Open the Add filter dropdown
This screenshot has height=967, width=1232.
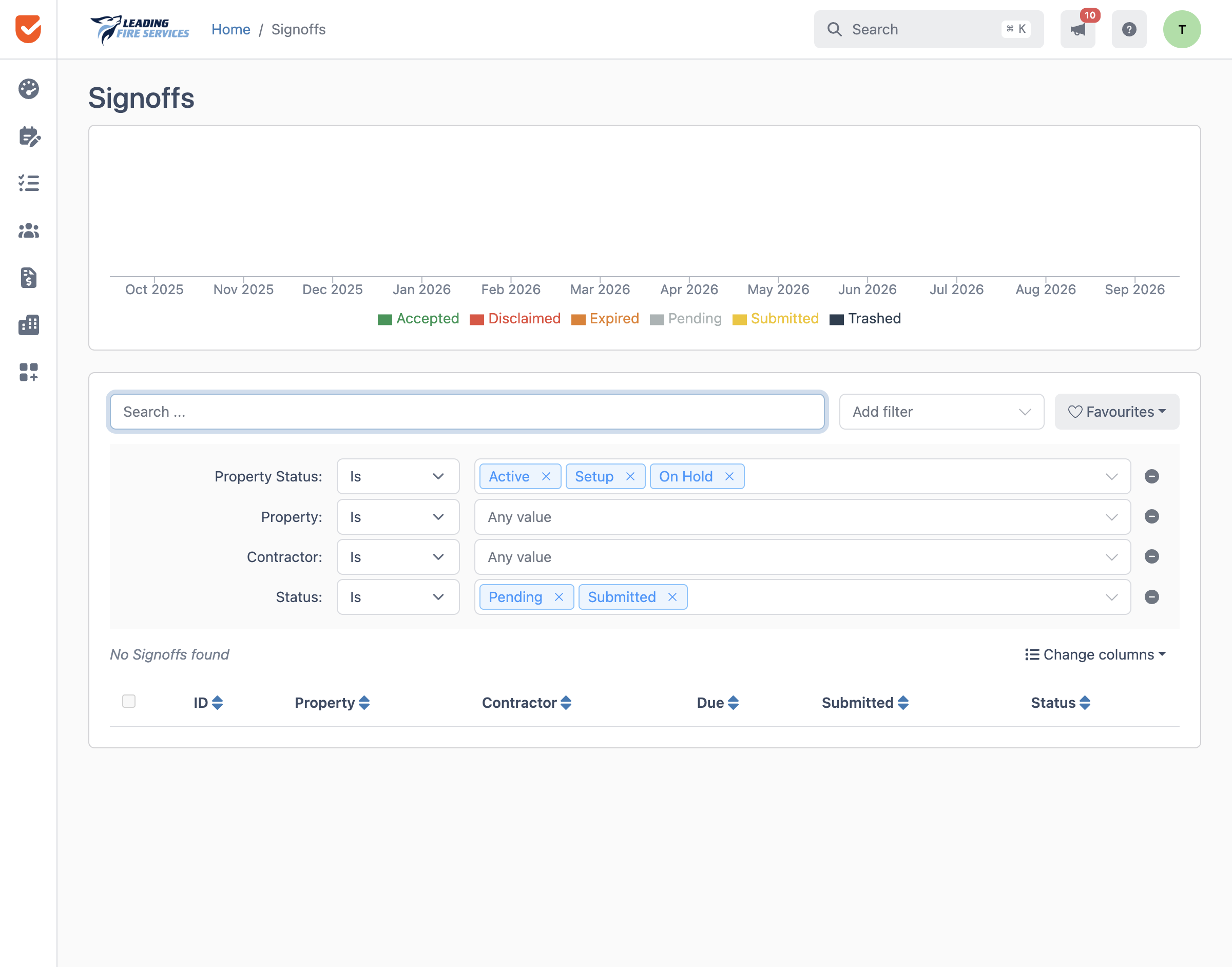(941, 412)
